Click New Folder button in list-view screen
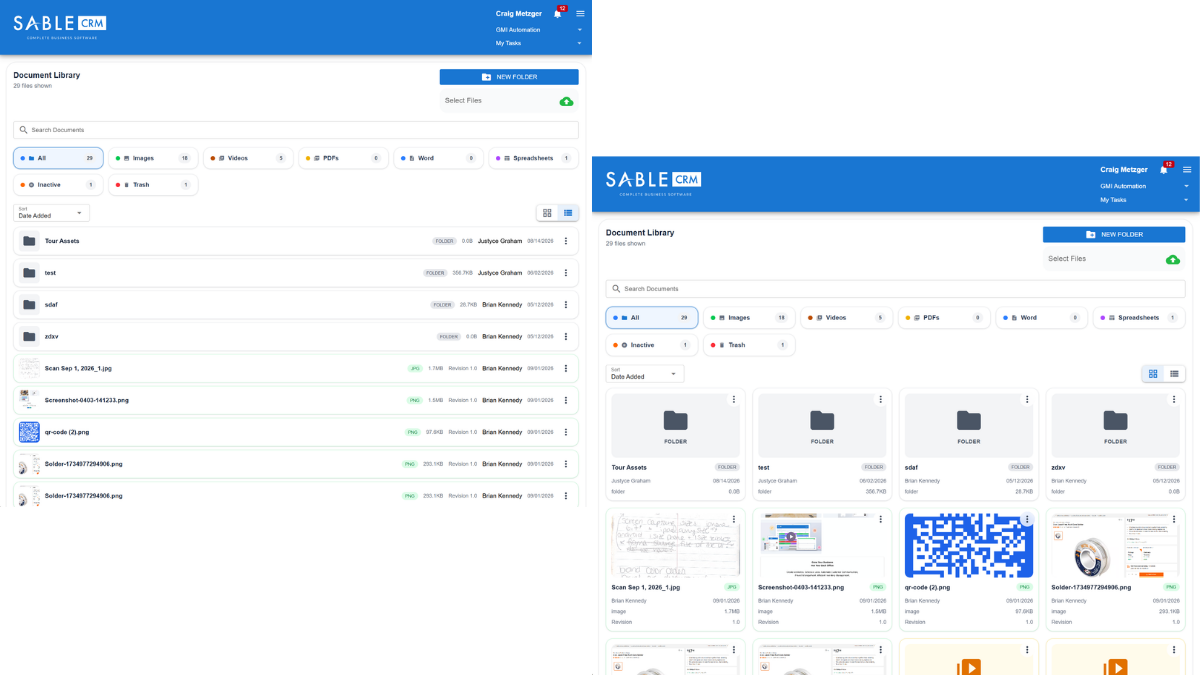 point(509,77)
